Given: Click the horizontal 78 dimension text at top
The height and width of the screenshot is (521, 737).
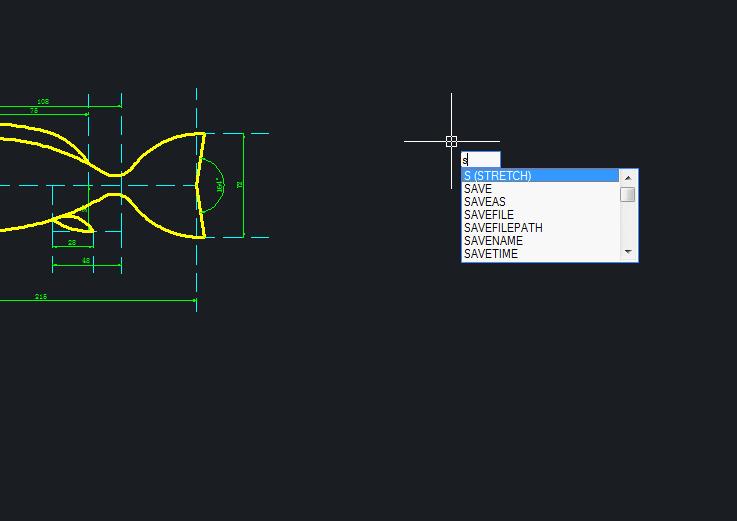Looking at the screenshot, I should (x=34, y=111).
